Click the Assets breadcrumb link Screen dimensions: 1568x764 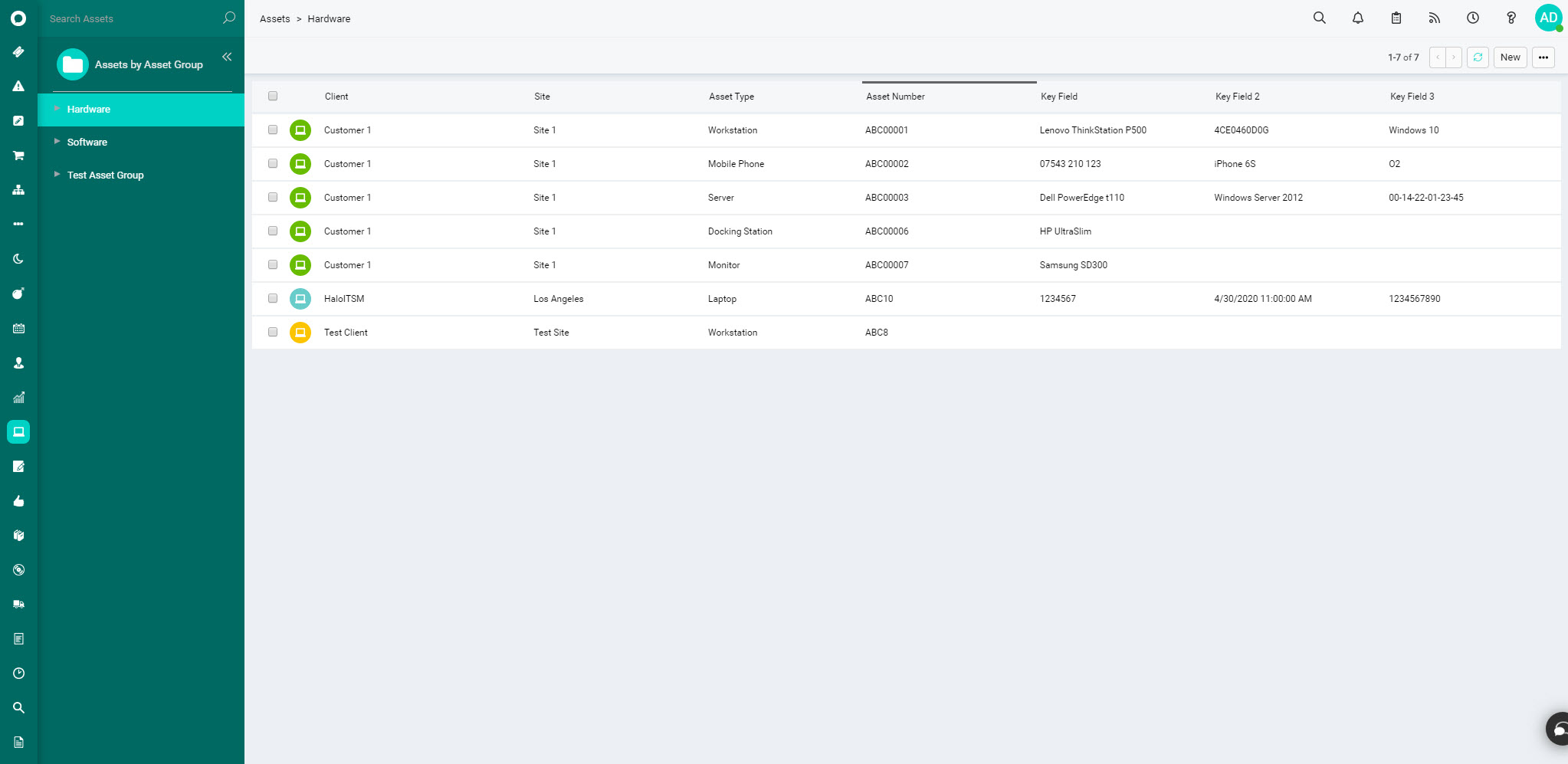pyautogui.click(x=274, y=18)
